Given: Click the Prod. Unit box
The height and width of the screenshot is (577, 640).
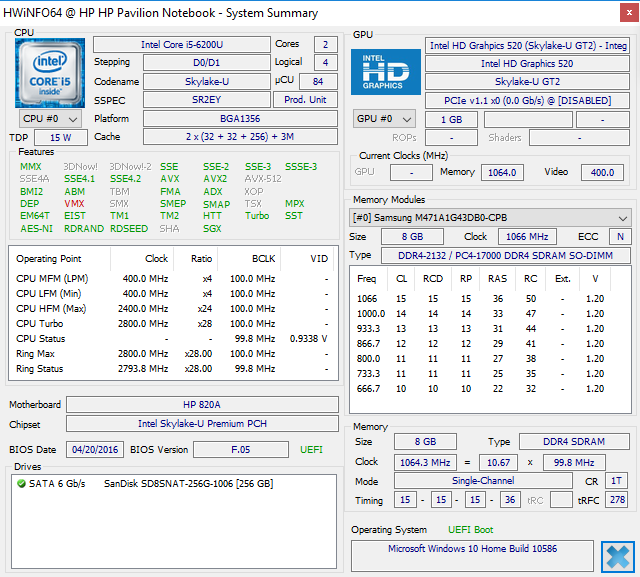Looking at the screenshot, I should [x=305, y=100].
